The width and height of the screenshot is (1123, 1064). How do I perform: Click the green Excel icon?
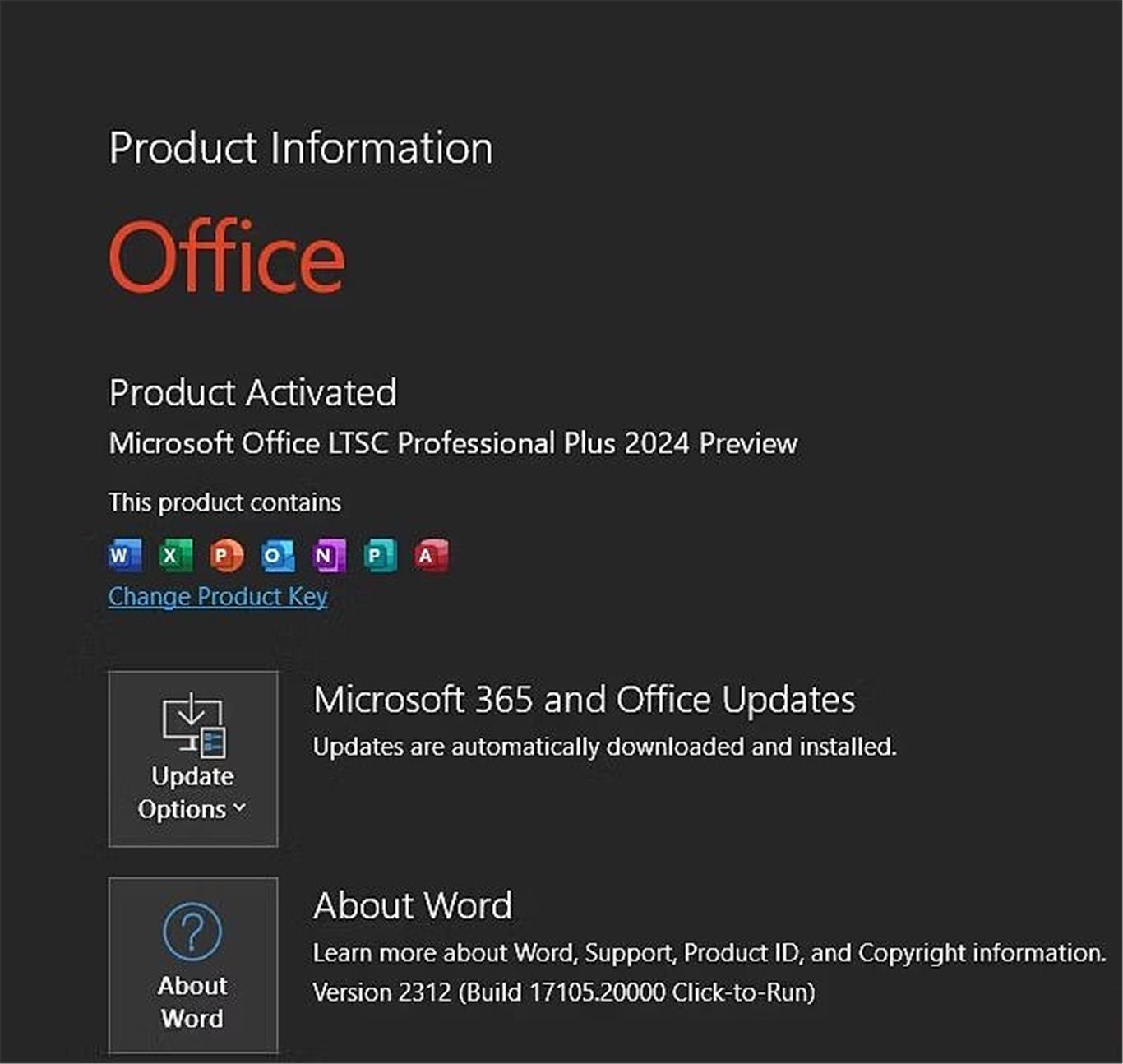coord(175,556)
